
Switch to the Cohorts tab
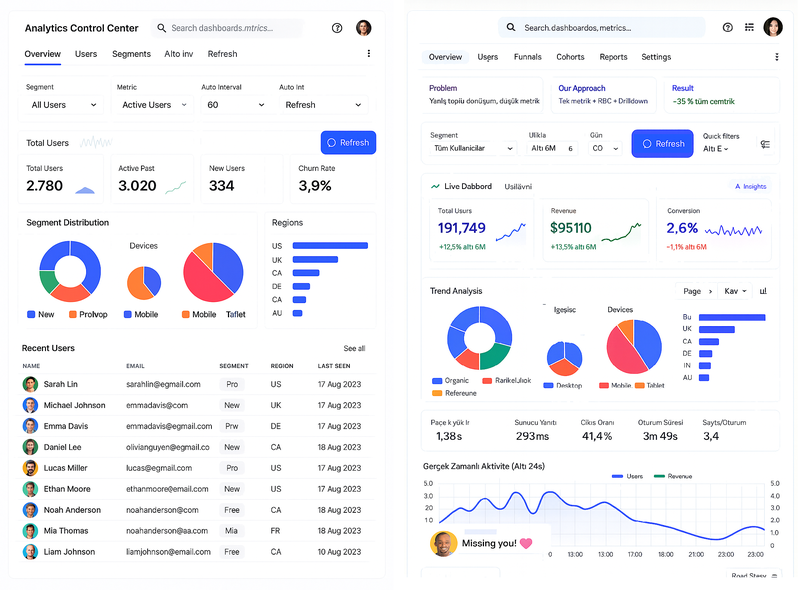click(570, 57)
